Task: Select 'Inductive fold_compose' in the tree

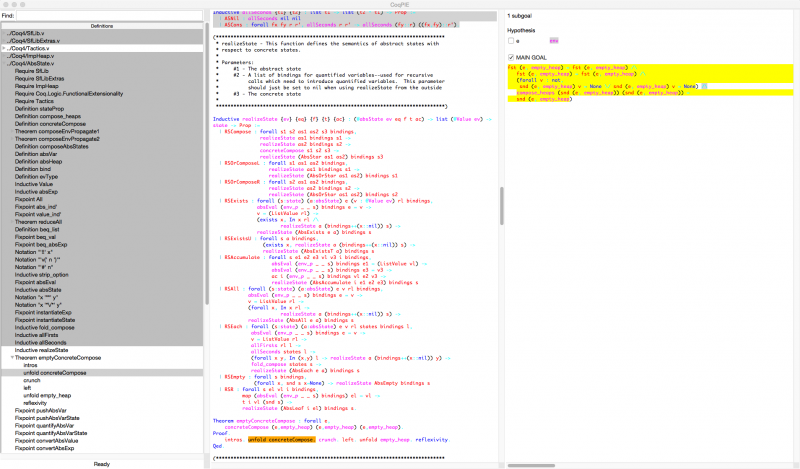Action: click(x=44, y=328)
